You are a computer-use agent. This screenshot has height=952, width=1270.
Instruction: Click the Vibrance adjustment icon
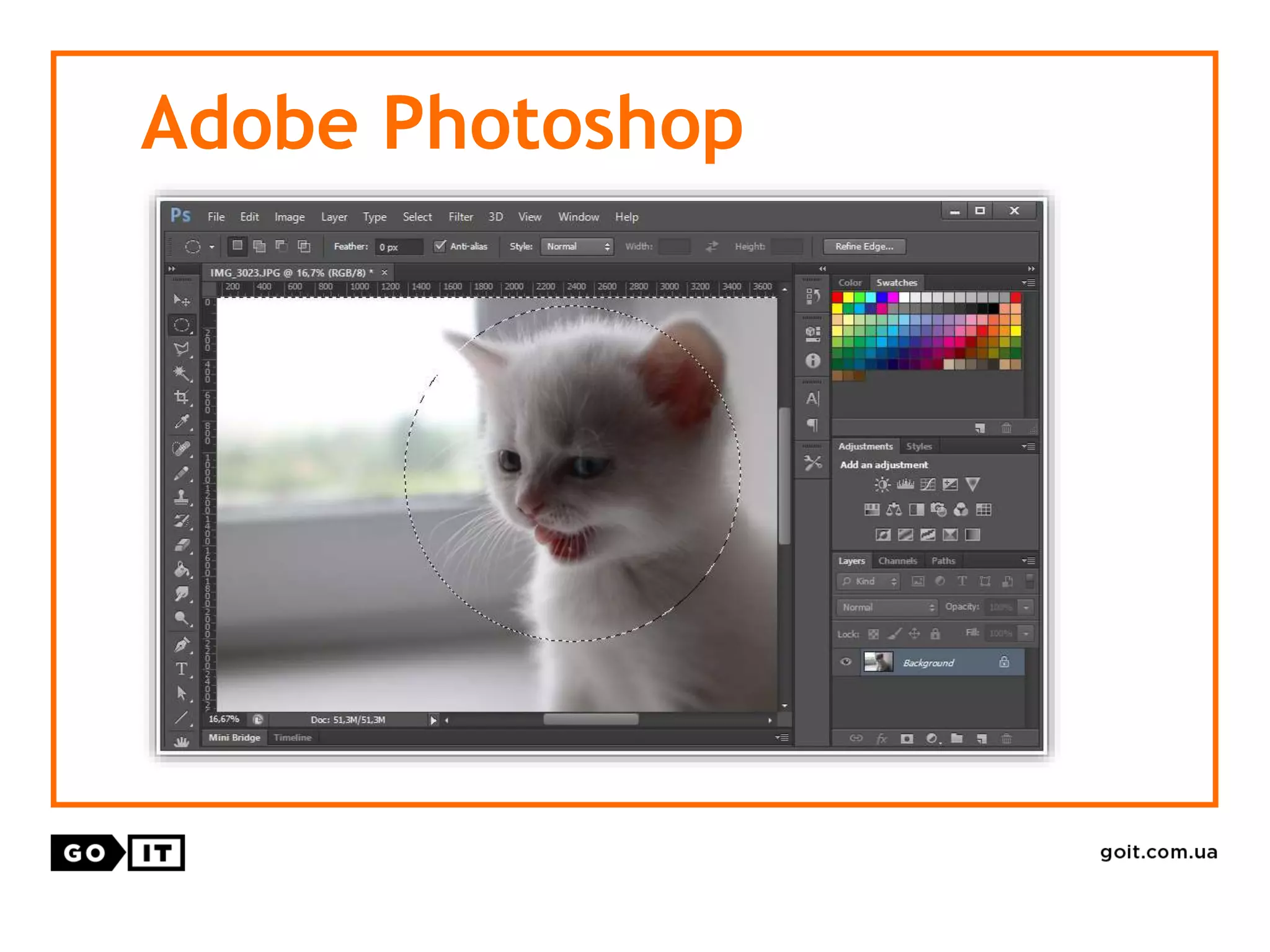(972, 485)
